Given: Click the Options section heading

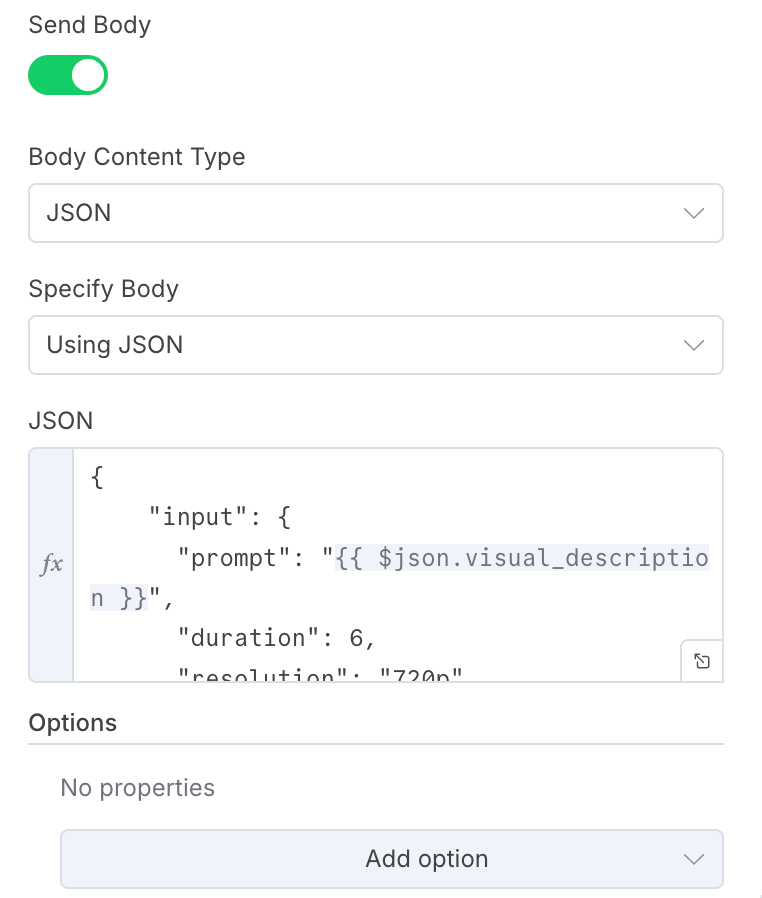Looking at the screenshot, I should click(x=73, y=723).
